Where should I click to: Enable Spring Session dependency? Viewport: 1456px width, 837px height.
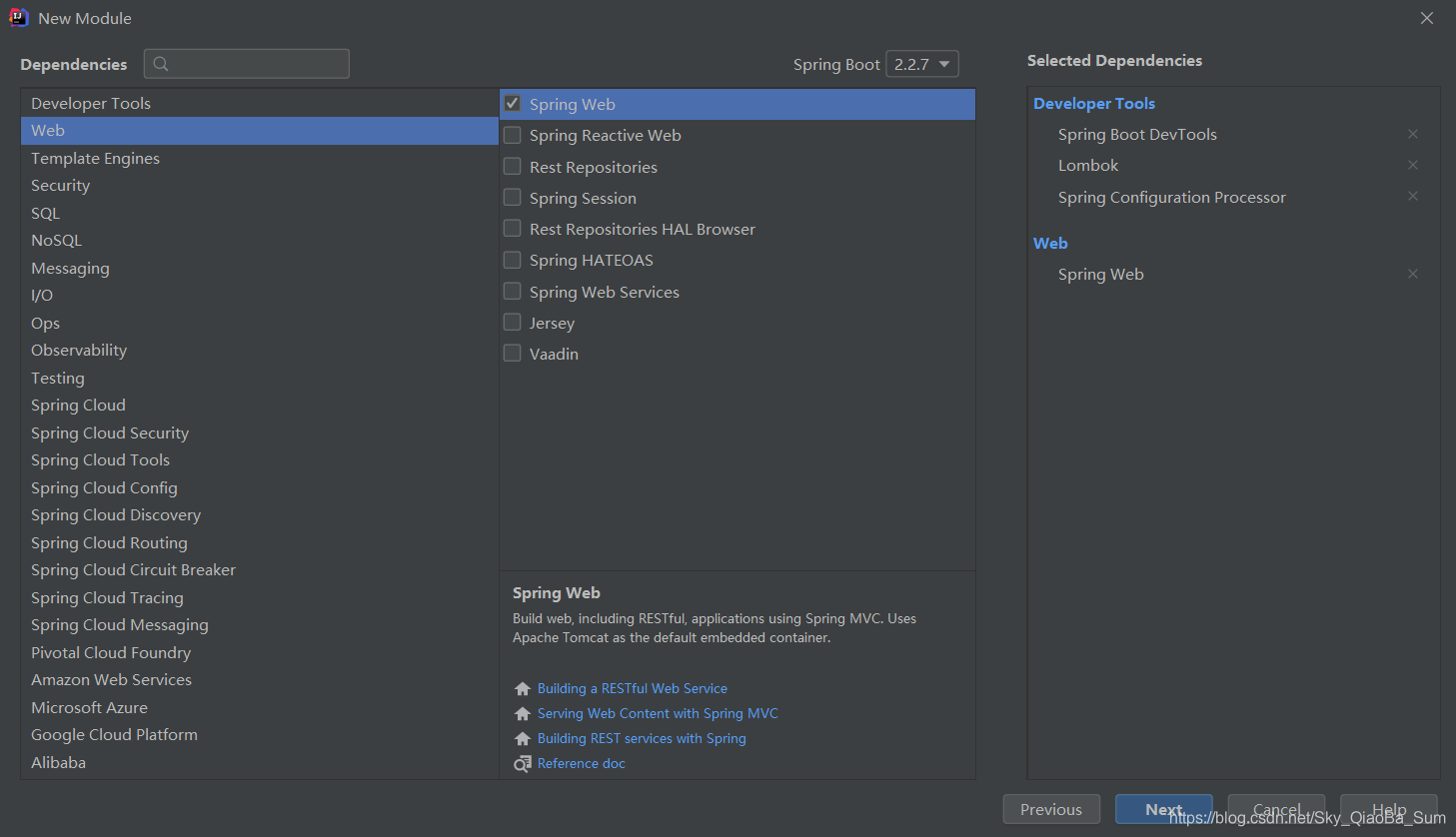tap(512, 197)
